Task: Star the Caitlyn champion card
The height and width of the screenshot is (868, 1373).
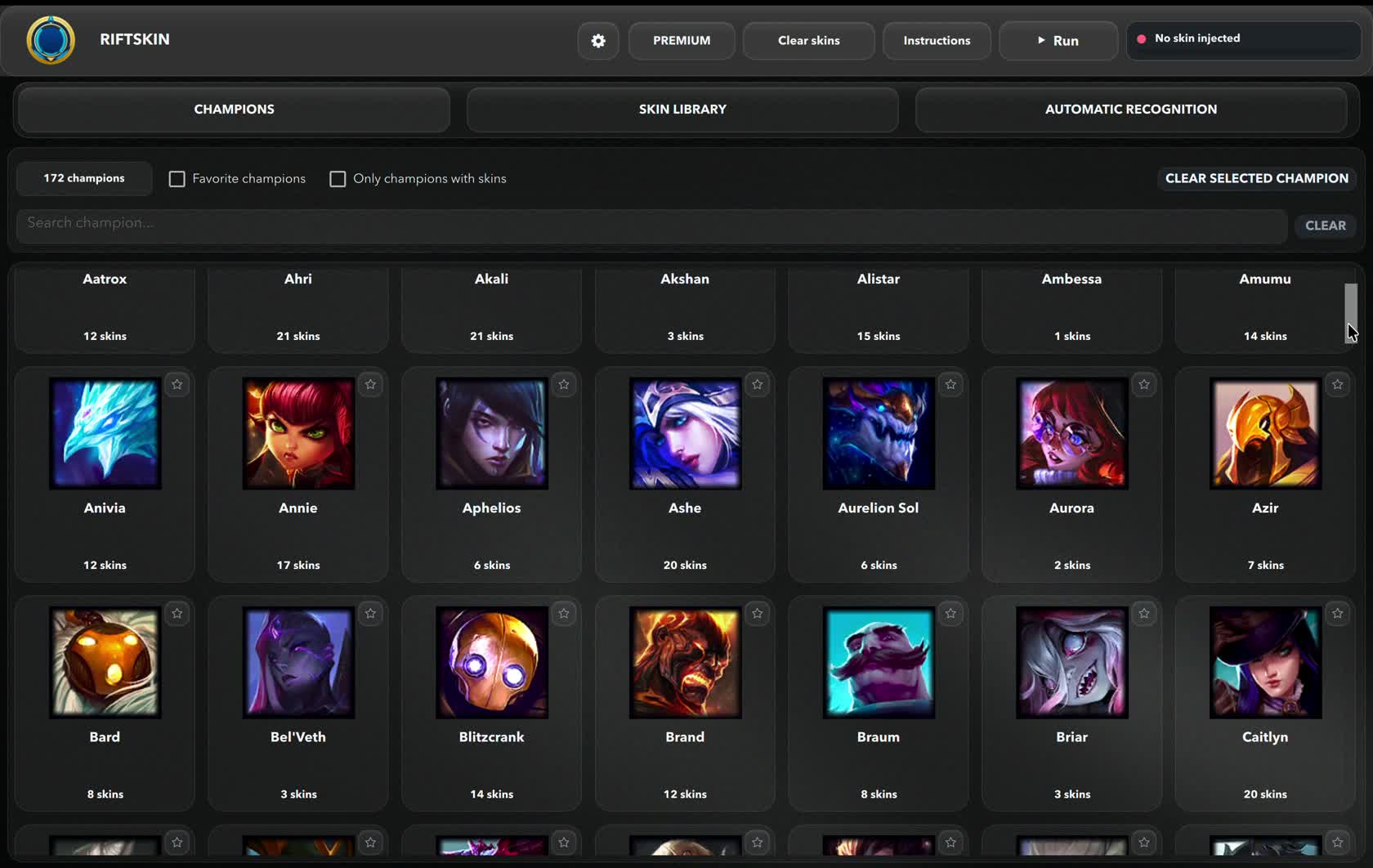Action: [1337, 614]
